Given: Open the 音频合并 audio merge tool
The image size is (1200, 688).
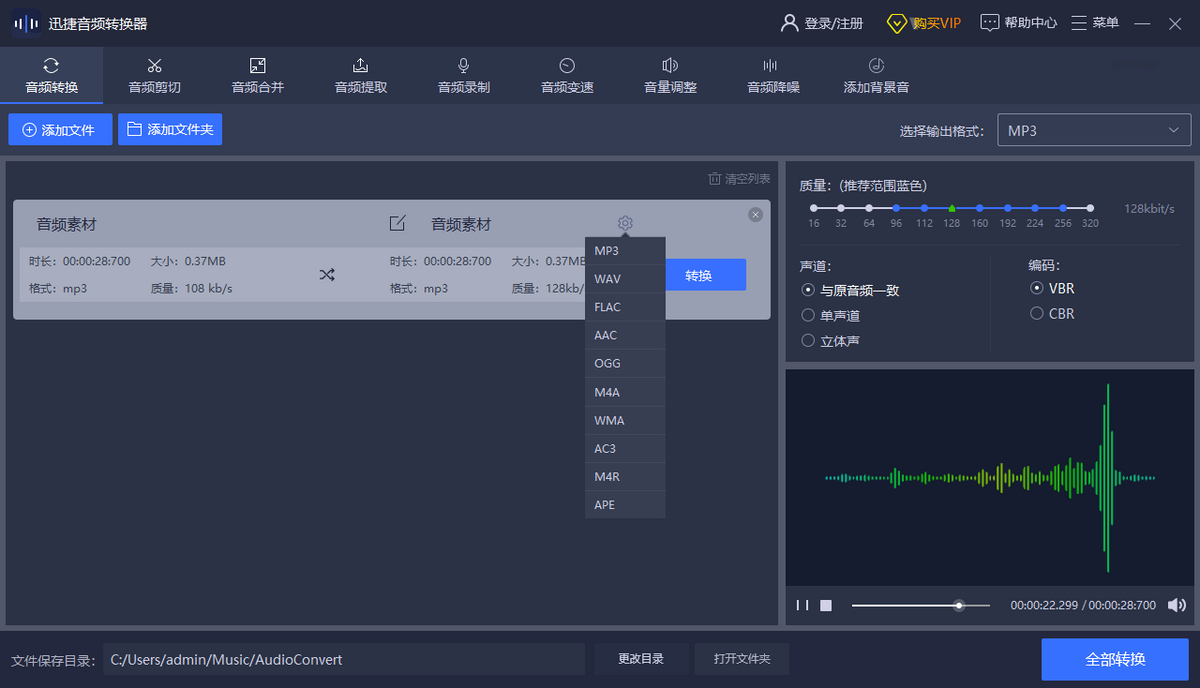Looking at the screenshot, I should coord(257,75).
